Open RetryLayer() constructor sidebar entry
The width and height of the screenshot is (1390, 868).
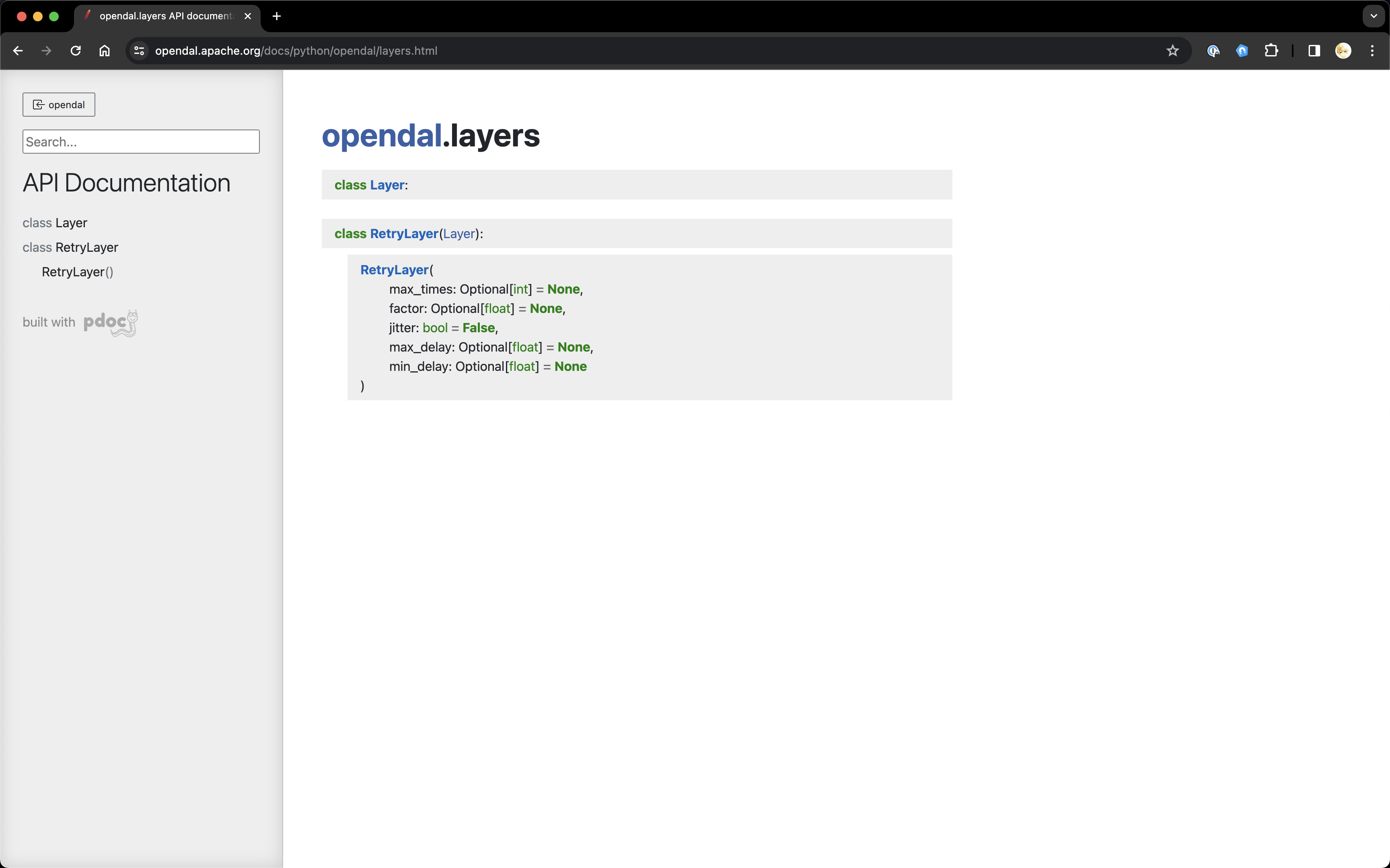pos(78,272)
